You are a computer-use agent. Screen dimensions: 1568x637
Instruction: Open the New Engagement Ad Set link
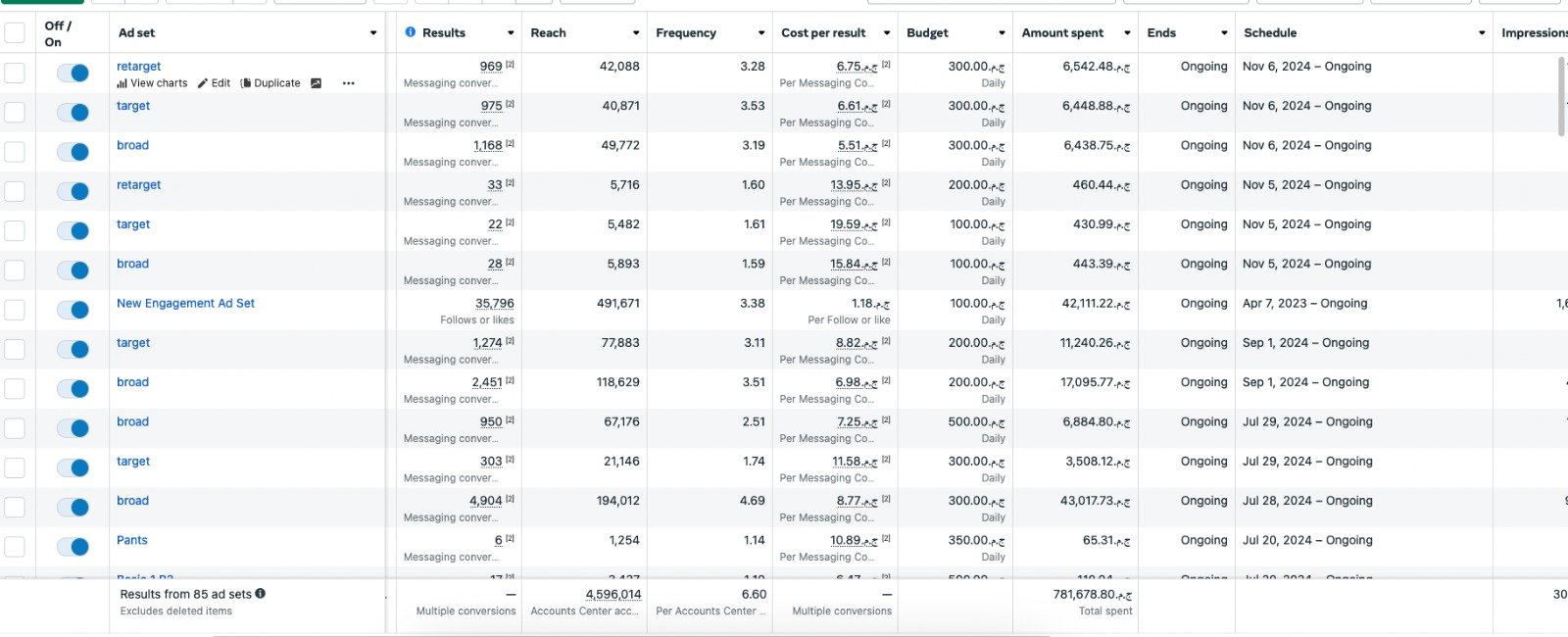pyautogui.click(x=185, y=304)
